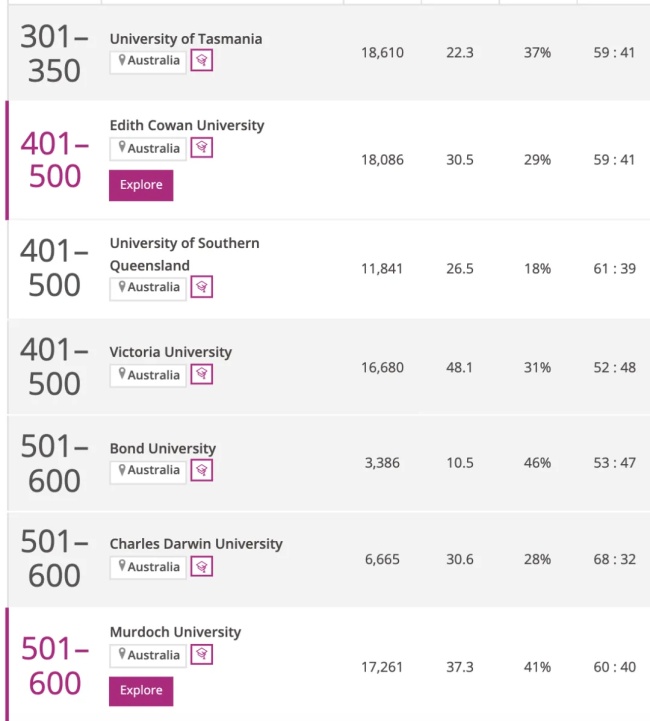Select Australia location tag for University of Tasmania
The height and width of the screenshot is (721, 650).
148,62
